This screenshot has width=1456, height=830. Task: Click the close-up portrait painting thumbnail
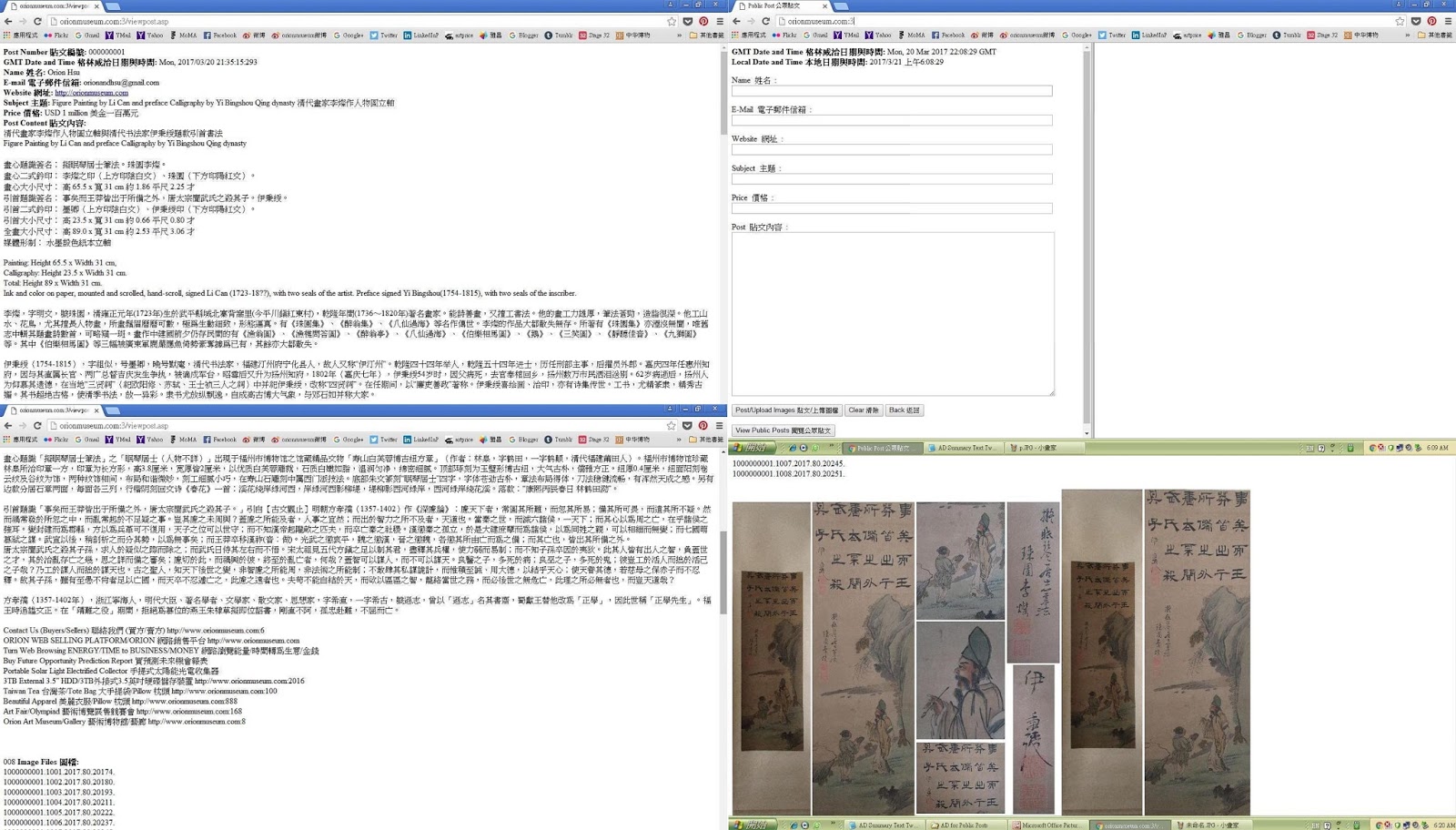[x=960, y=681]
